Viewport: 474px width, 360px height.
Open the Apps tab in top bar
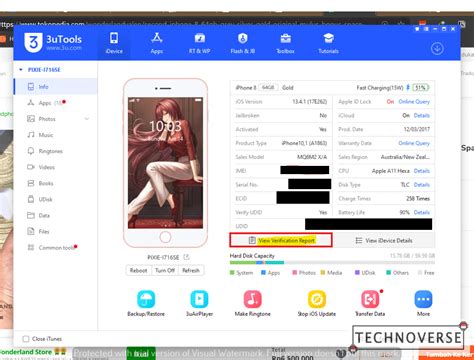(x=157, y=43)
